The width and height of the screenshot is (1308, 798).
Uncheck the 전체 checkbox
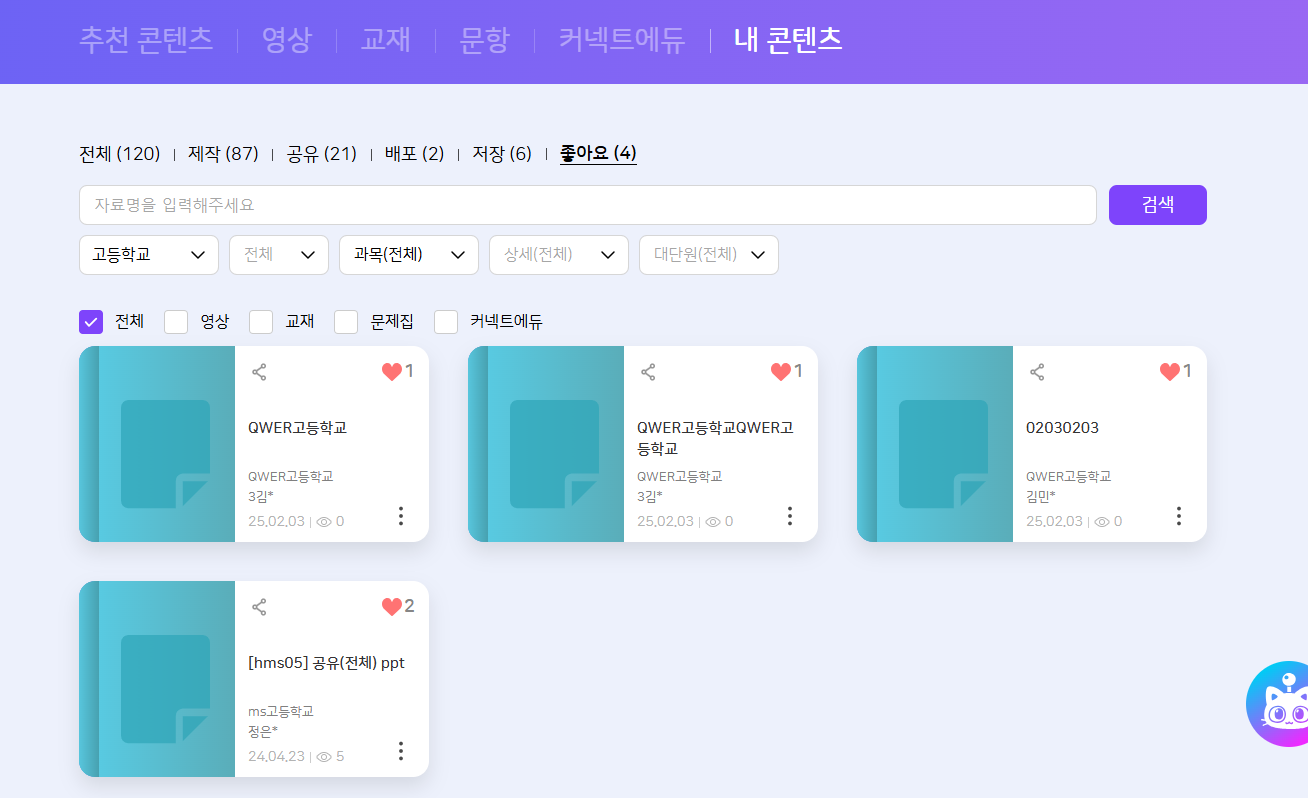[x=91, y=322]
